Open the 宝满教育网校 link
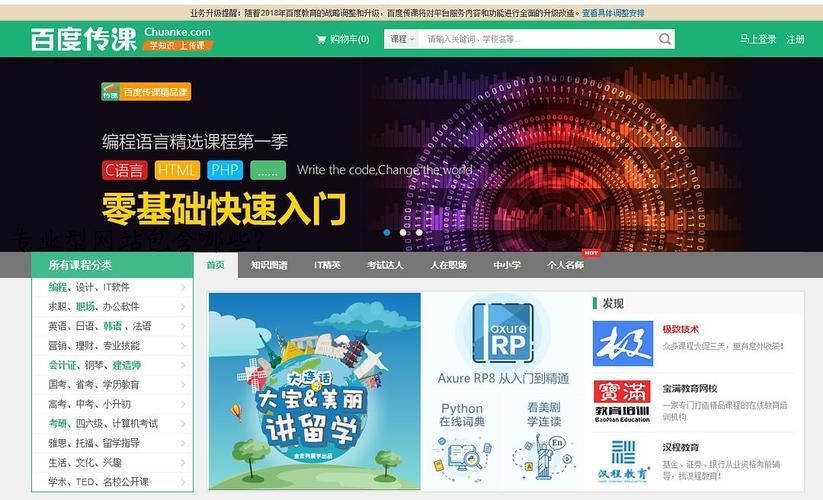 (690, 388)
